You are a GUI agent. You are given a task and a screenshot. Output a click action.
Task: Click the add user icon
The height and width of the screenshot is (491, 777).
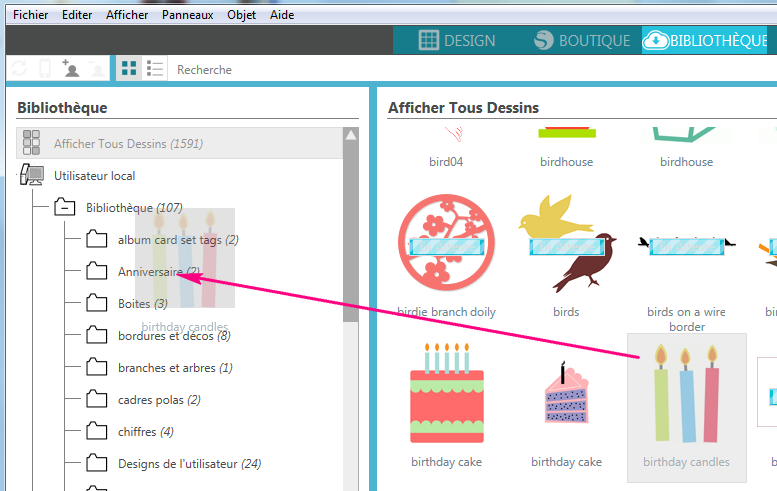pyautogui.click(x=70, y=68)
